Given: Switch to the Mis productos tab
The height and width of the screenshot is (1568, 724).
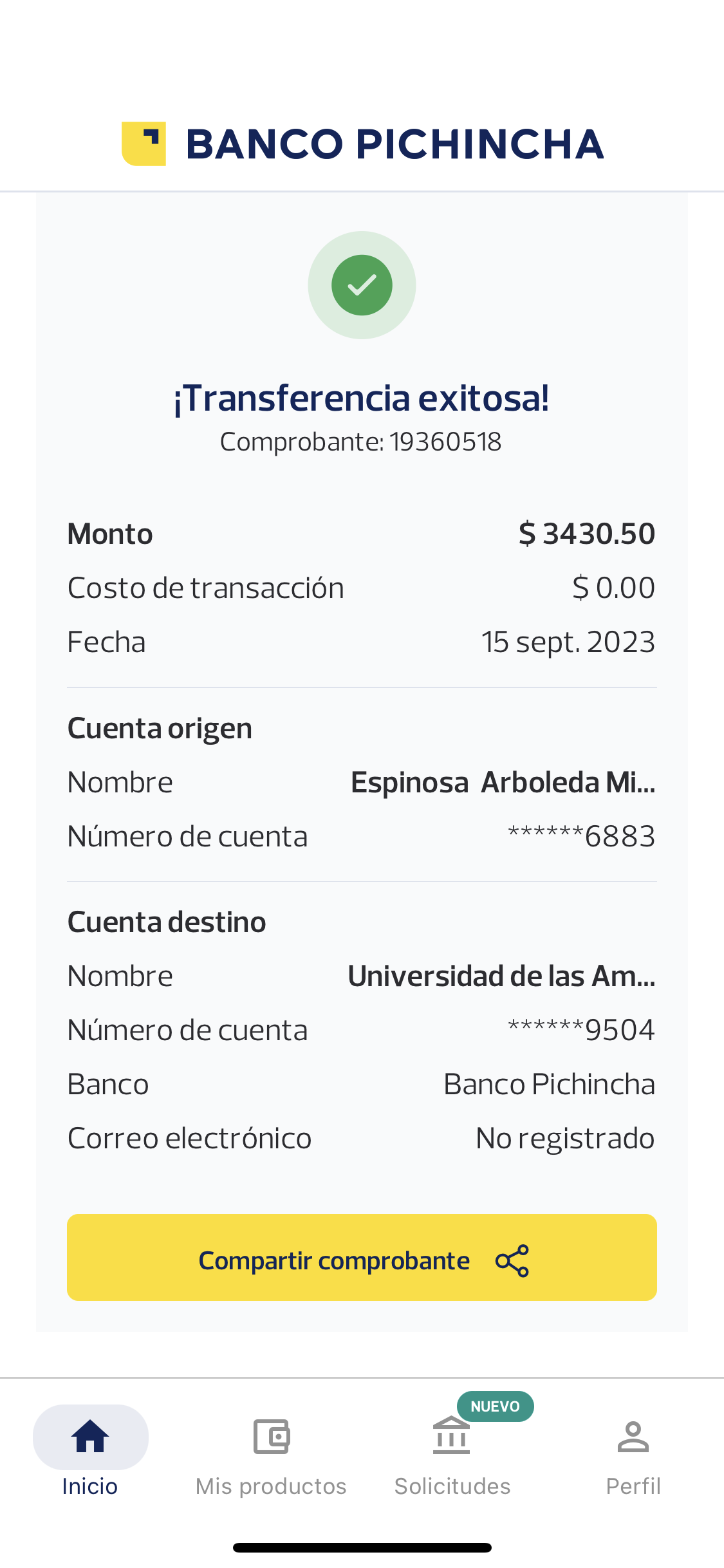Looking at the screenshot, I should 271,1486.
